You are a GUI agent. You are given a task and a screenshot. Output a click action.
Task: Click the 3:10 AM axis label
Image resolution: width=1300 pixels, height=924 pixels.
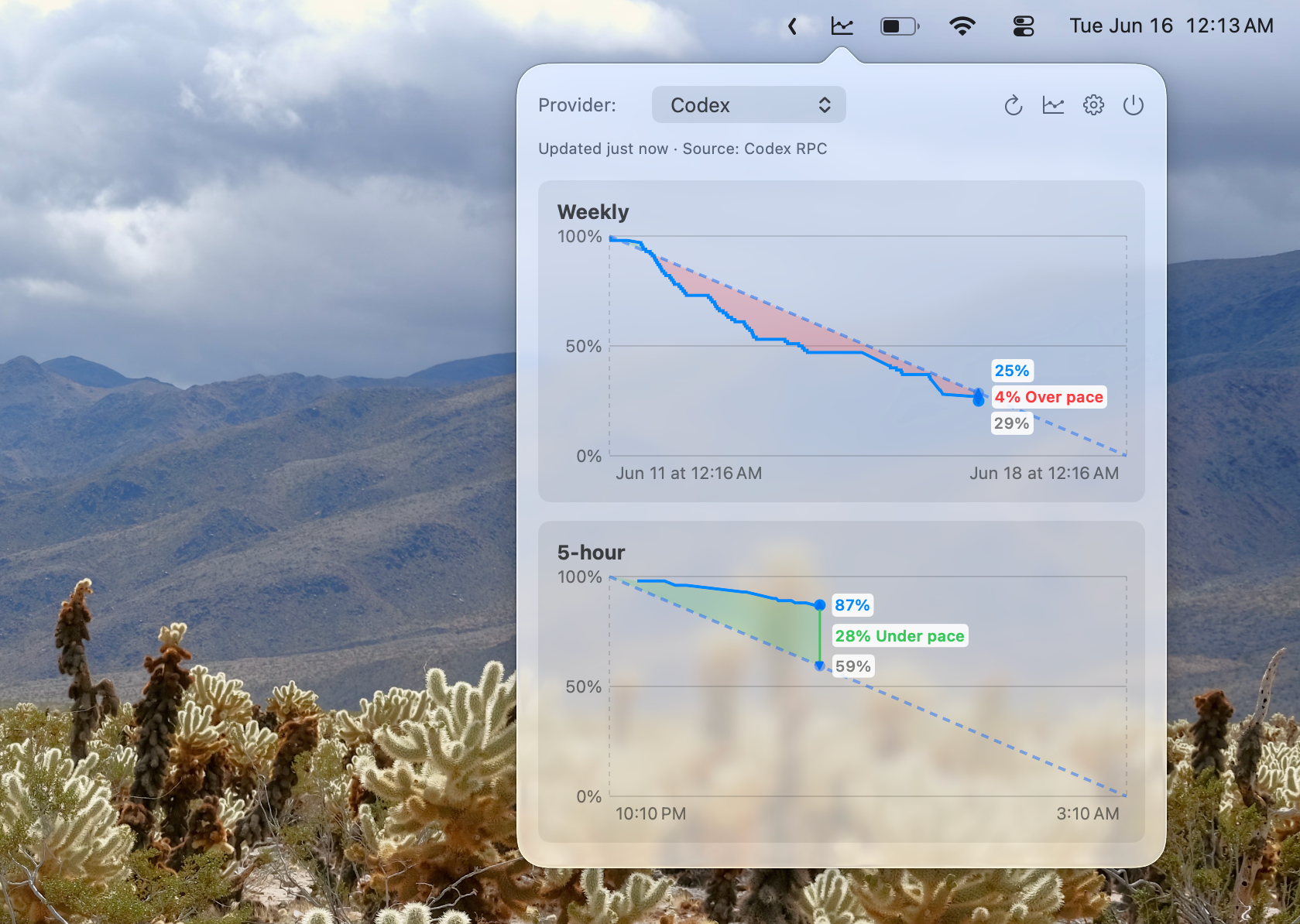click(x=1088, y=814)
